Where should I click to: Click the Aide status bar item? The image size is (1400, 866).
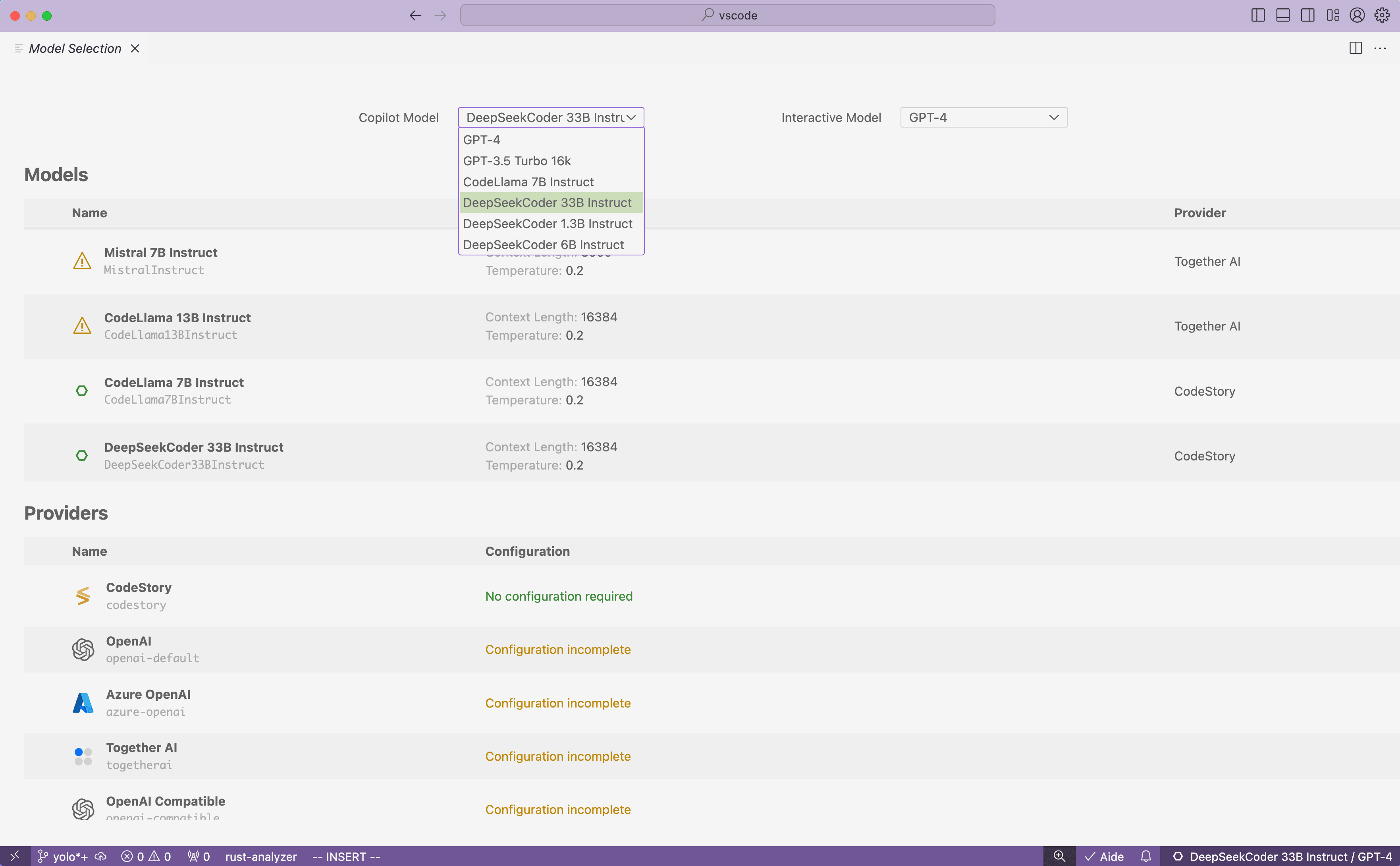(1104, 856)
